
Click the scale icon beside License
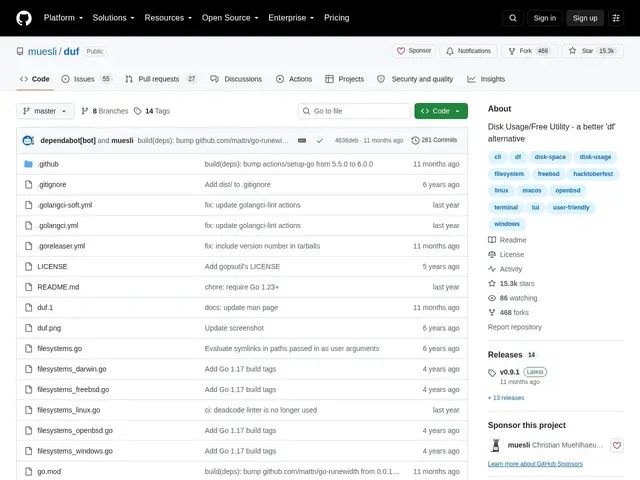(492, 254)
